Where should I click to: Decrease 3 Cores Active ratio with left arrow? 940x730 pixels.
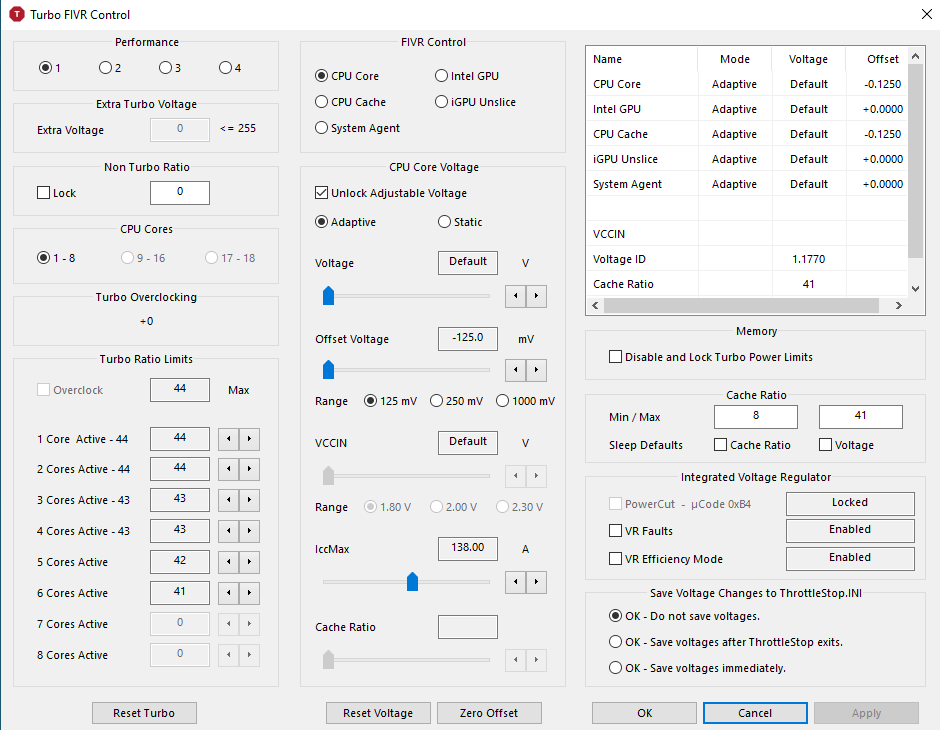228,500
